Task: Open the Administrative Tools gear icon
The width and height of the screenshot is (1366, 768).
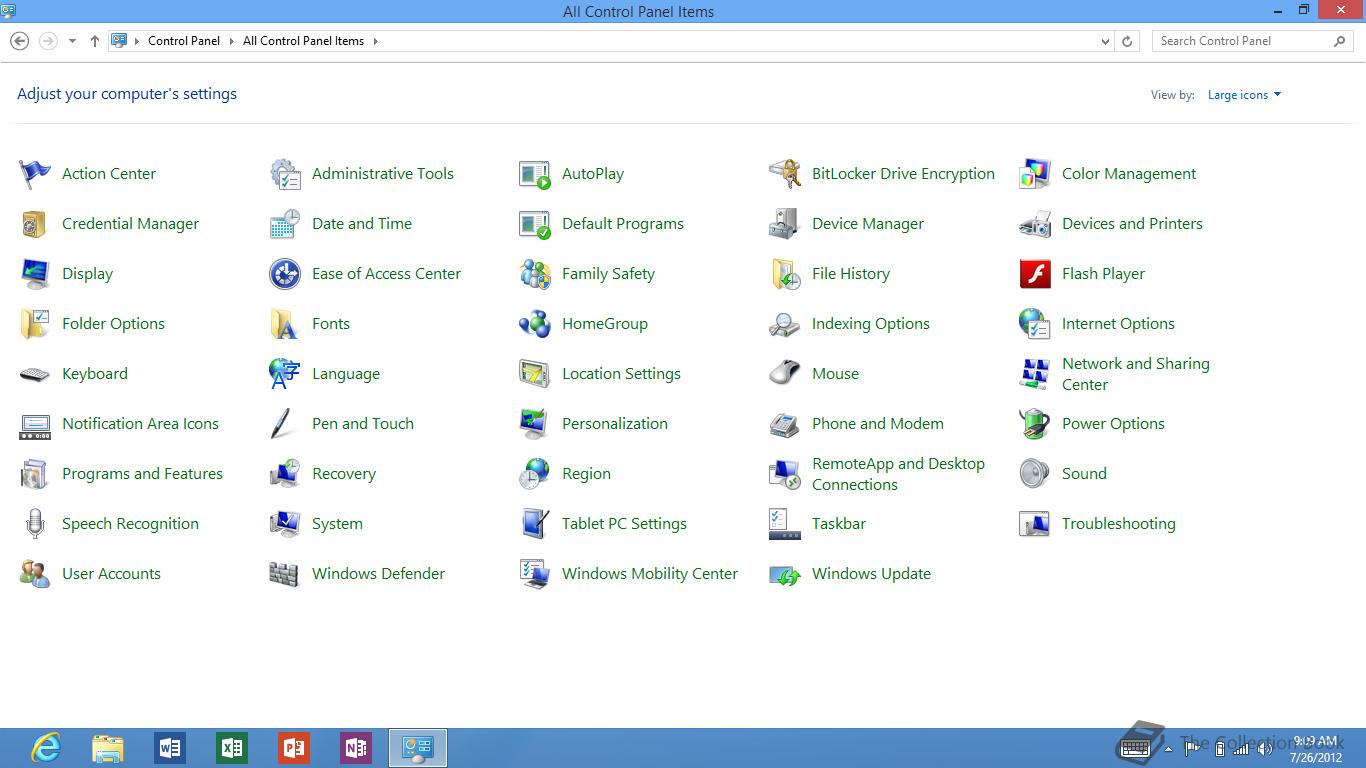Action: [x=285, y=174]
